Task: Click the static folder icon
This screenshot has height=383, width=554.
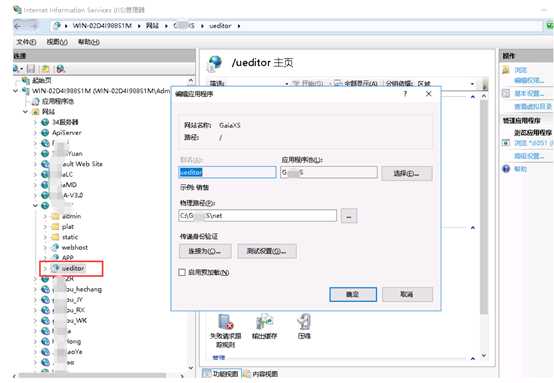Action: pyautogui.click(x=55, y=237)
